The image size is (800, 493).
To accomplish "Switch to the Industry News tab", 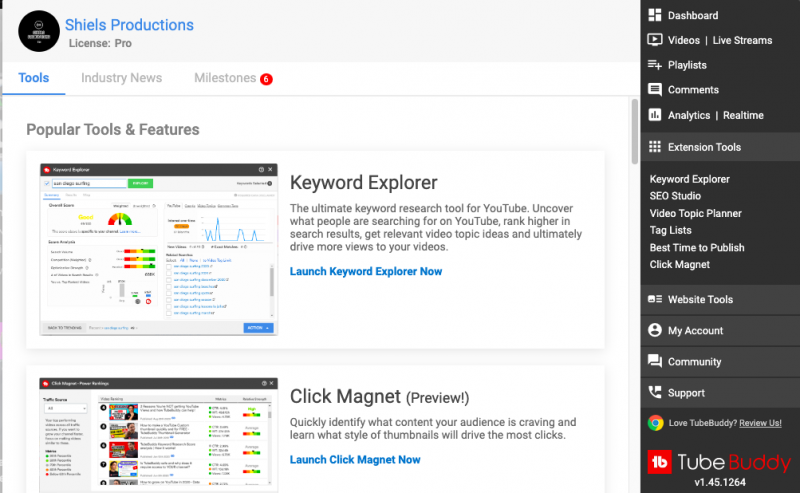I will [121, 78].
